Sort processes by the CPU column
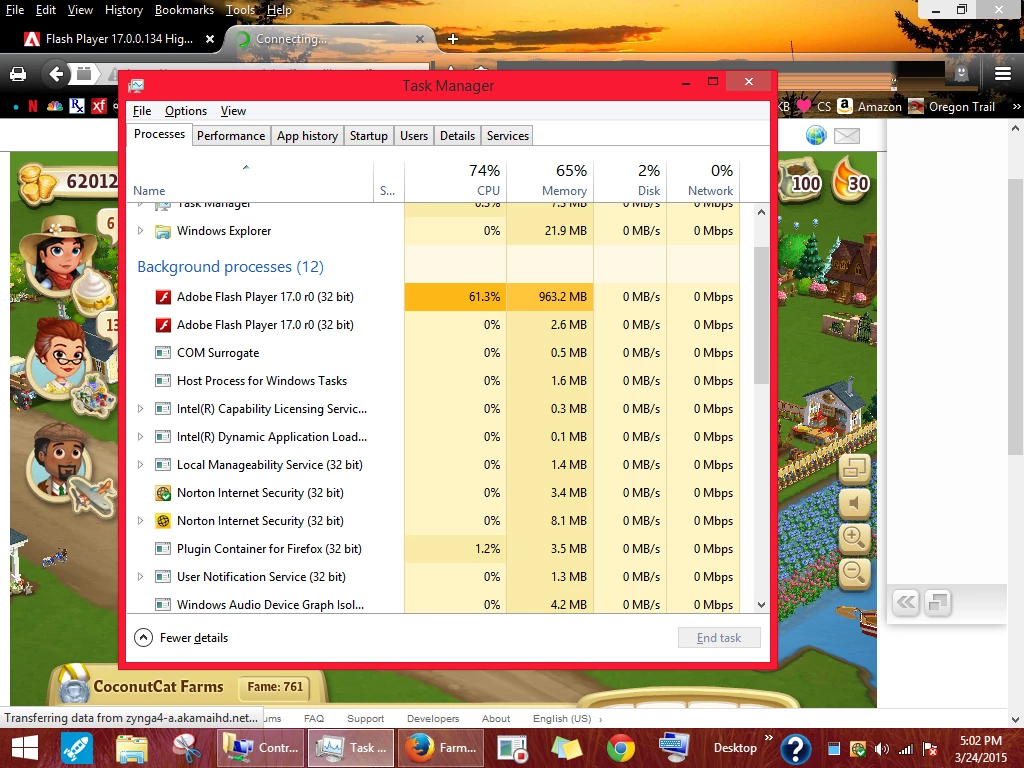This screenshot has height=768, width=1024. click(455, 180)
